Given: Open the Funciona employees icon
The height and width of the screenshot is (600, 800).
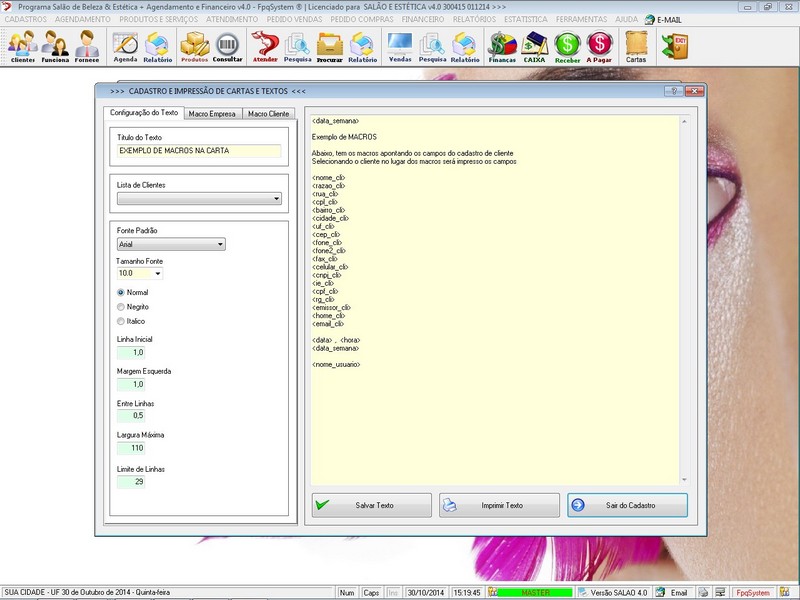Looking at the screenshot, I should pyautogui.click(x=55, y=46).
